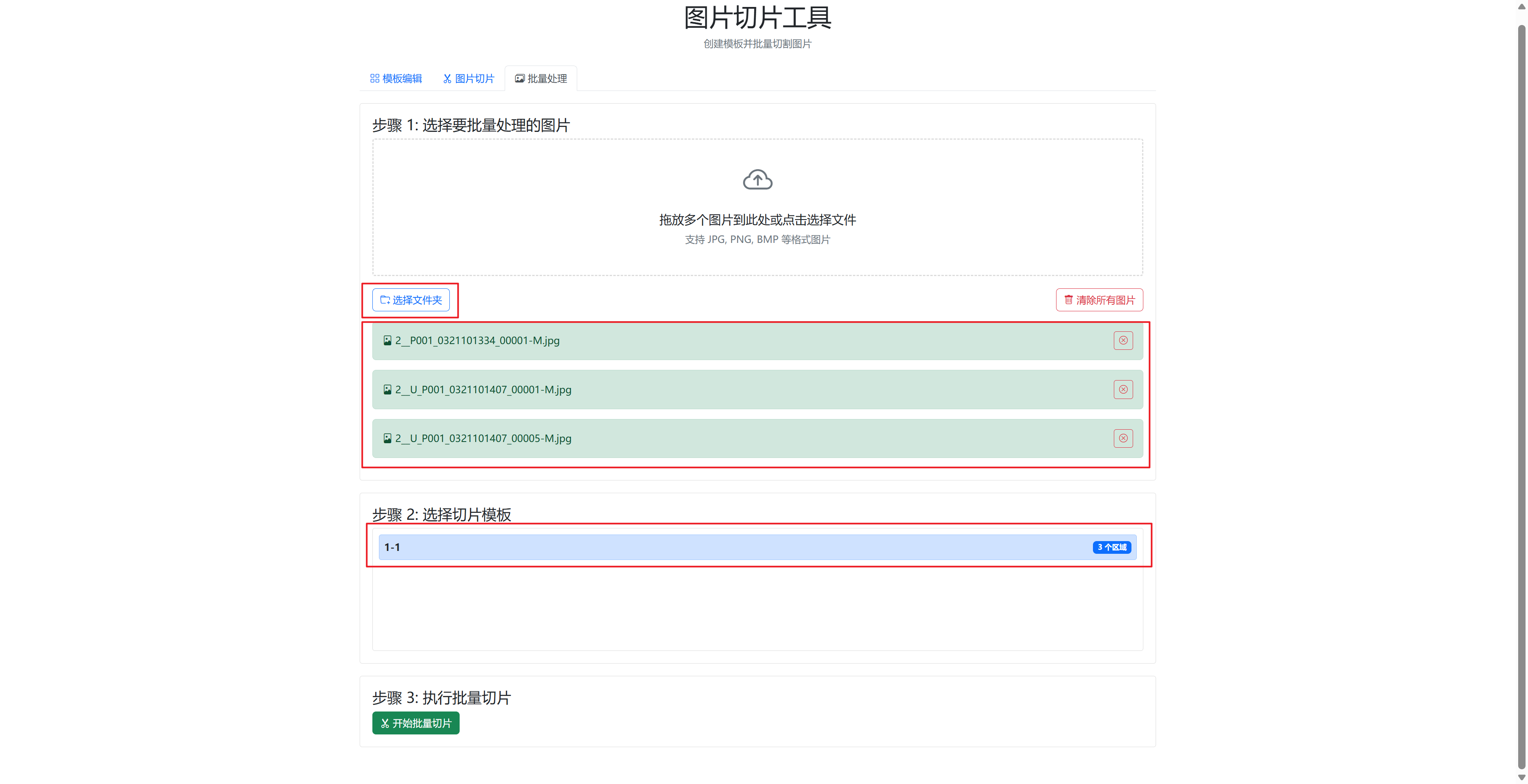Select the 批量处理 tab

tap(541, 78)
